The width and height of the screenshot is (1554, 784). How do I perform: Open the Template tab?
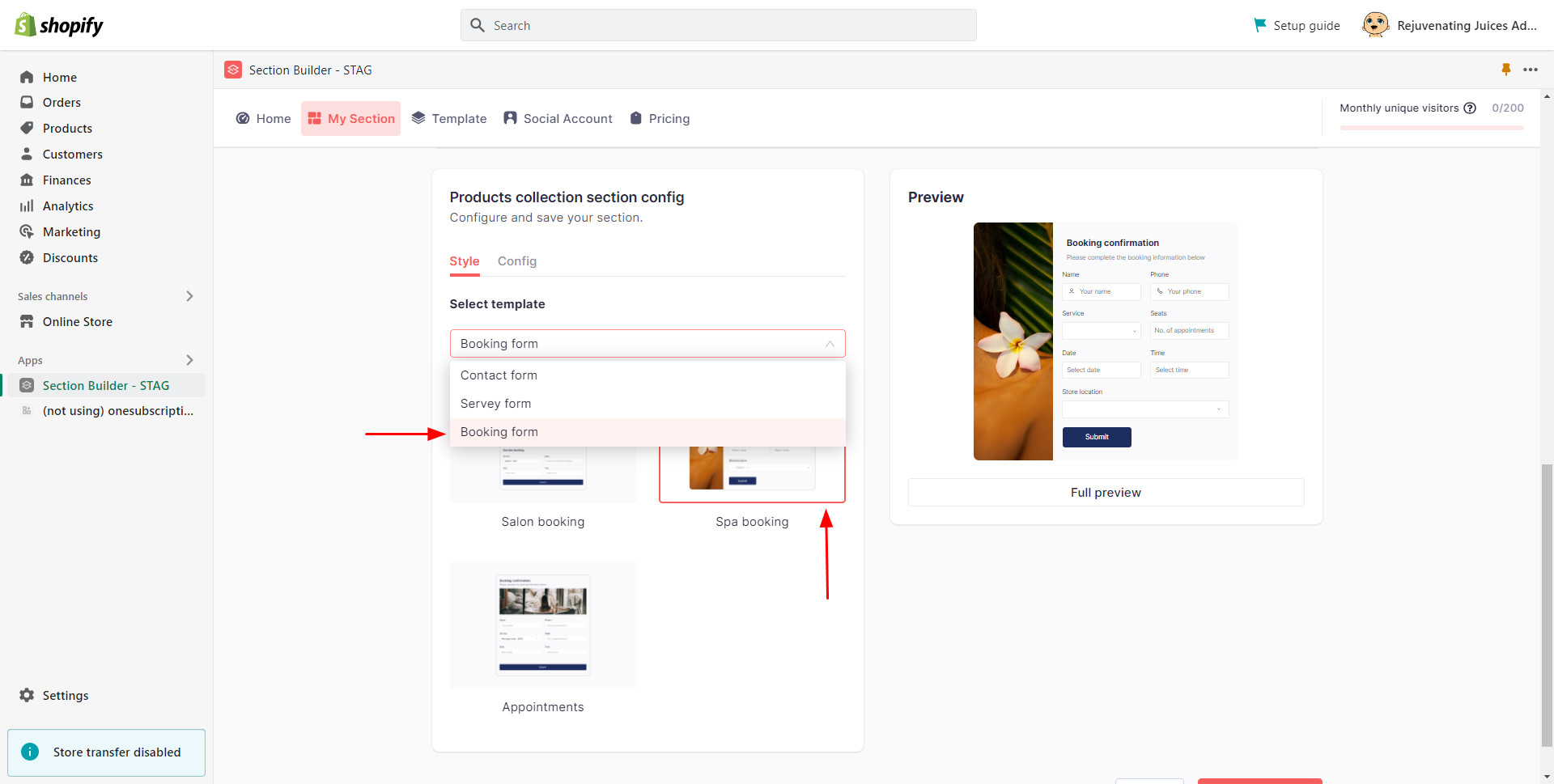click(449, 119)
